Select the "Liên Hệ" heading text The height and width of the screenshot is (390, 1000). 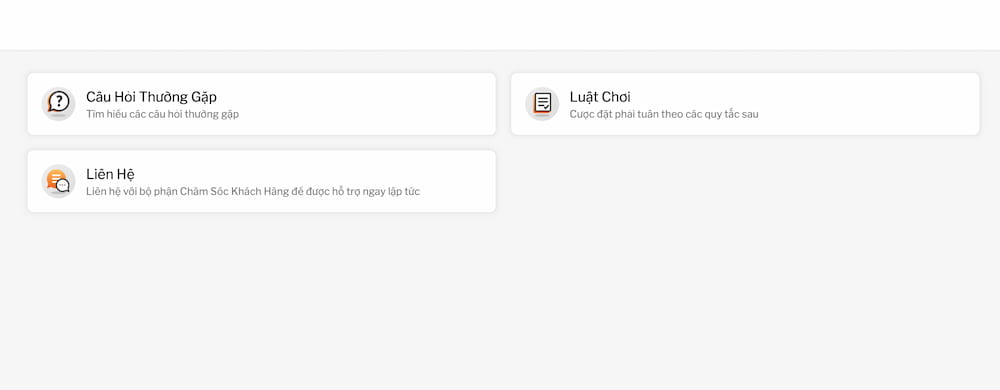[110, 174]
